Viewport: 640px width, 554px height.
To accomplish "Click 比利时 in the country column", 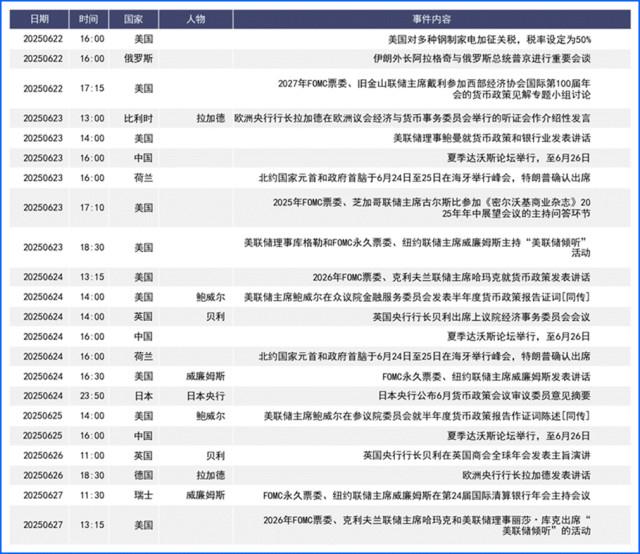I will [x=138, y=118].
